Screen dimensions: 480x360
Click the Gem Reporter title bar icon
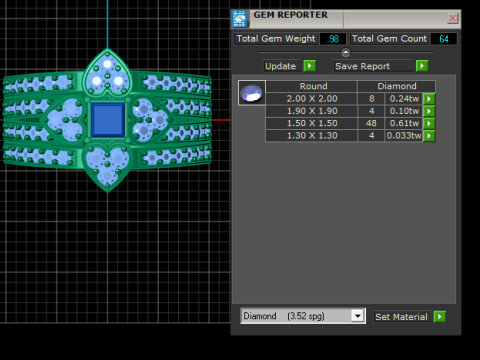240,19
